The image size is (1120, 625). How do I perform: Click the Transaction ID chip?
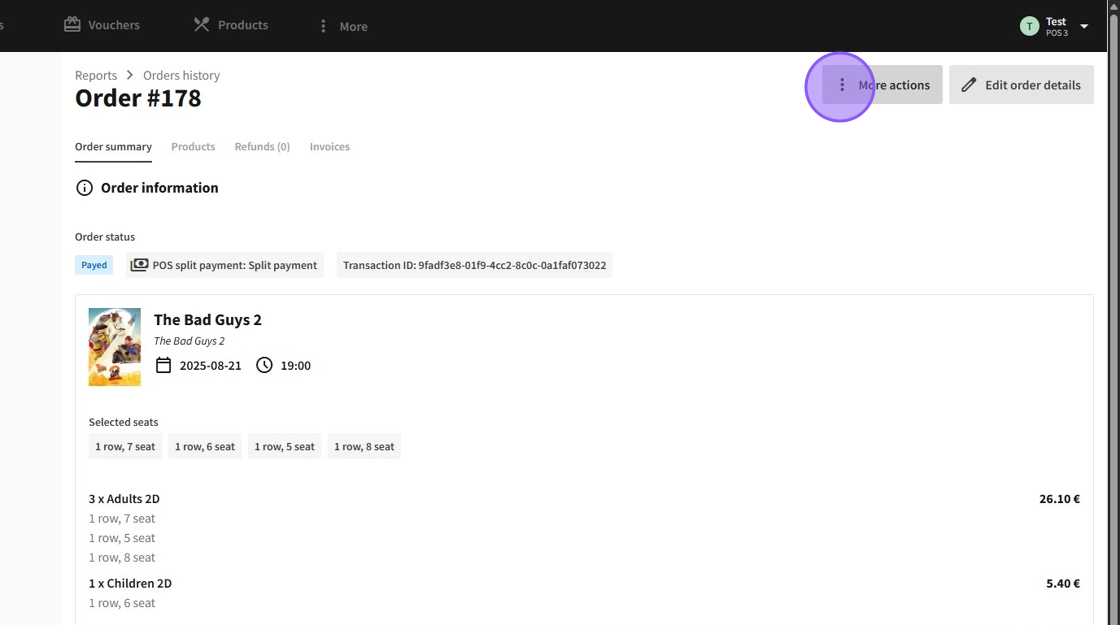tap(474, 265)
